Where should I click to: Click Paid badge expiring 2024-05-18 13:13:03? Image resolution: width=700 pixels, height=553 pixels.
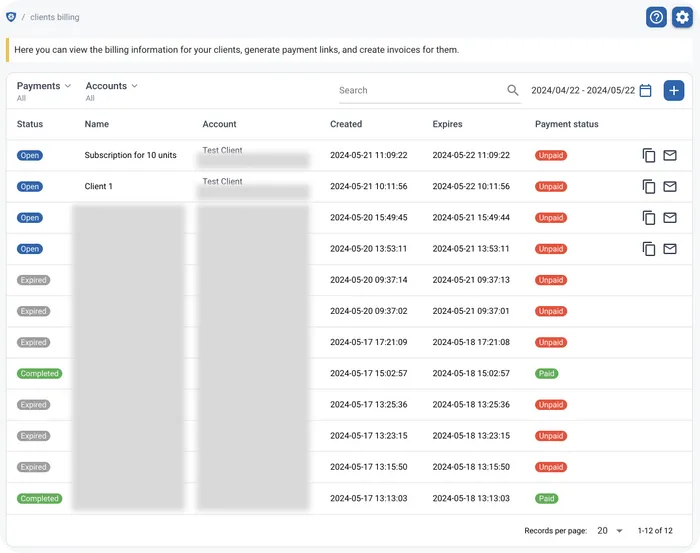coord(546,499)
